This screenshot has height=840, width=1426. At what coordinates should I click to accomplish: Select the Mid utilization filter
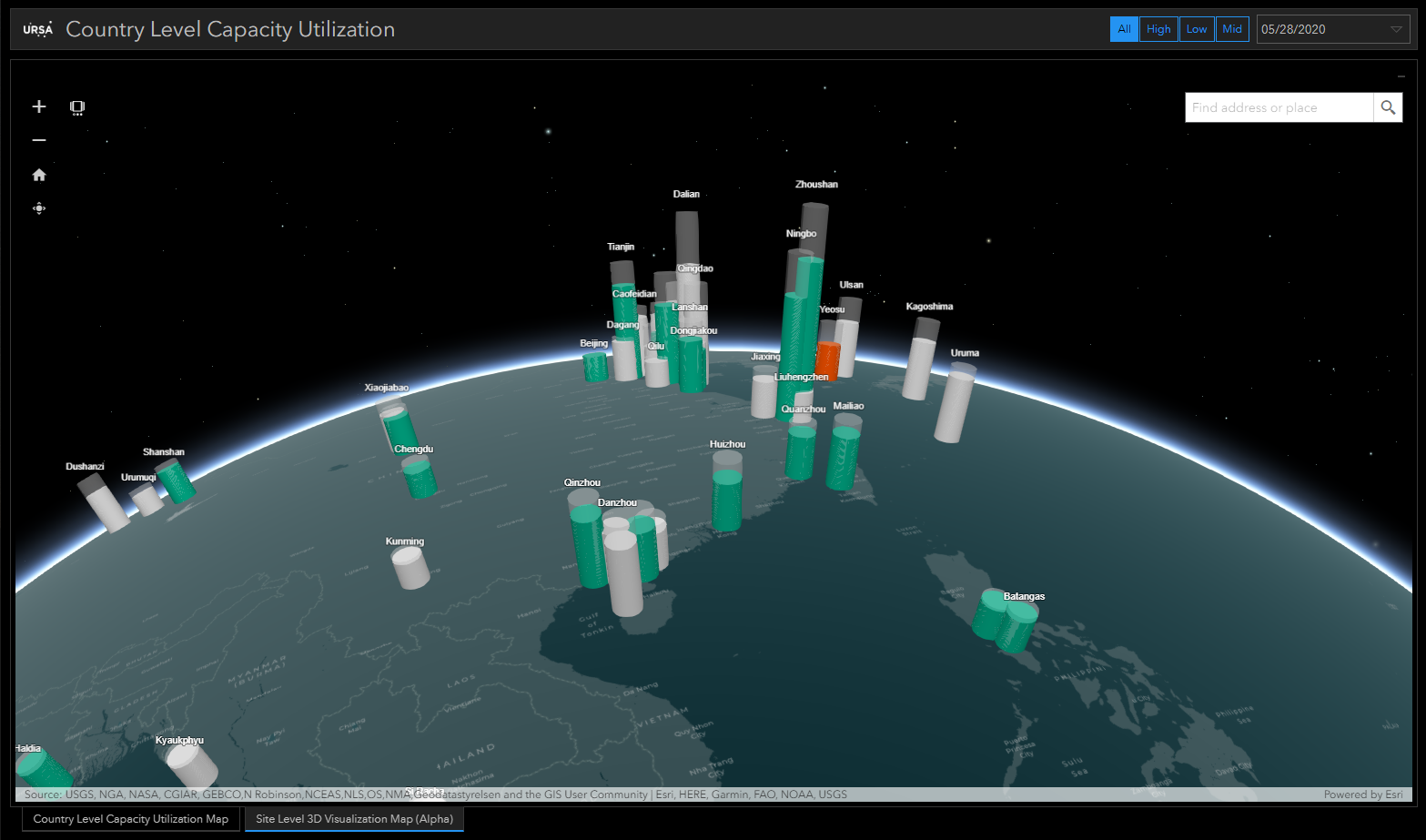pyautogui.click(x=1232, y=29)
